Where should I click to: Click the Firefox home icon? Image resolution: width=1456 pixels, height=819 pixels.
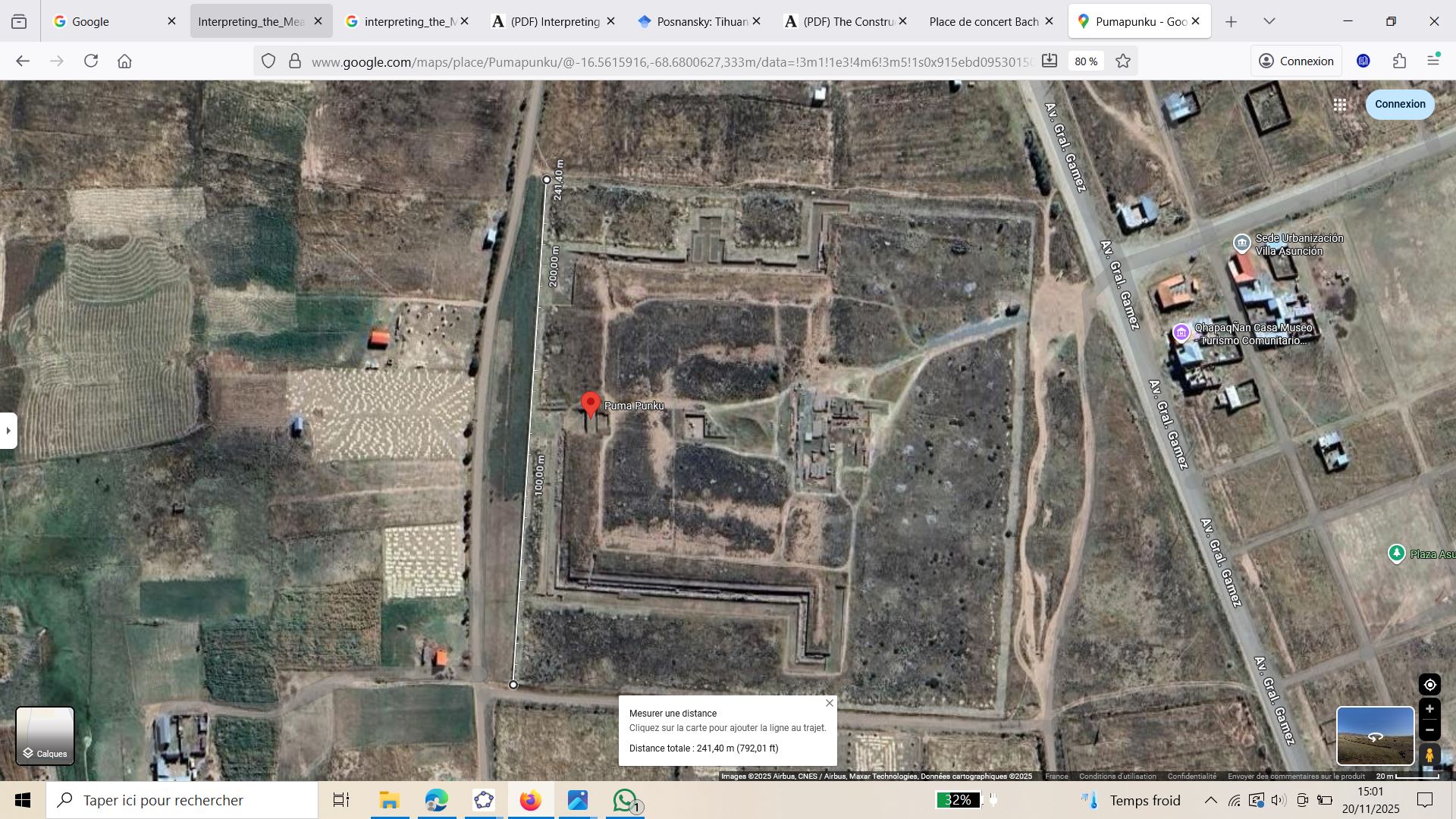coord(125,61)
